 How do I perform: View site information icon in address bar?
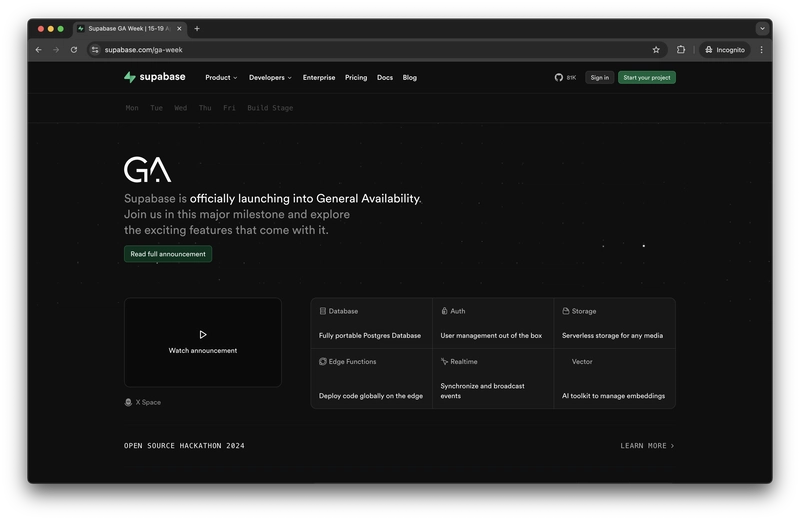pyautogui.click(x=95, y=49)
